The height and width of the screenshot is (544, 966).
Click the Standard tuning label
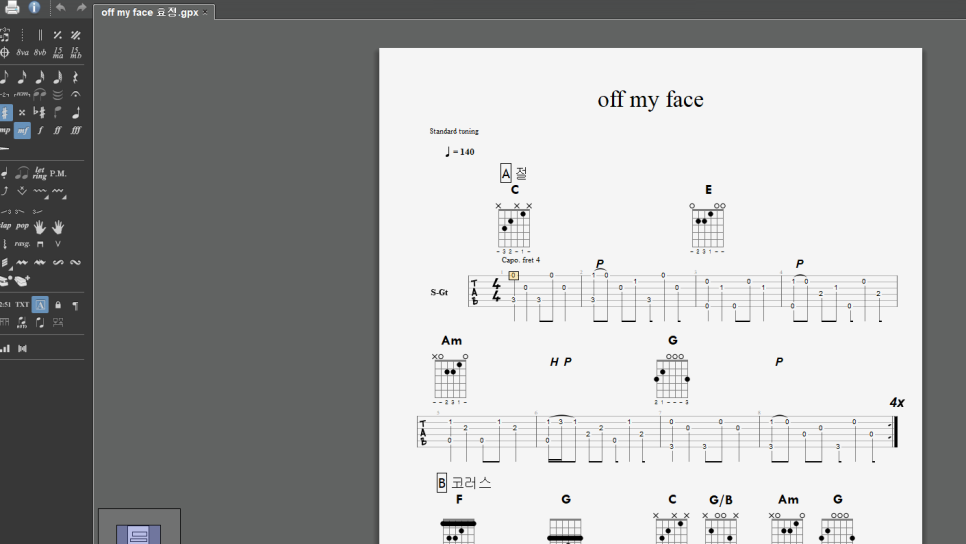pos(454,131)
